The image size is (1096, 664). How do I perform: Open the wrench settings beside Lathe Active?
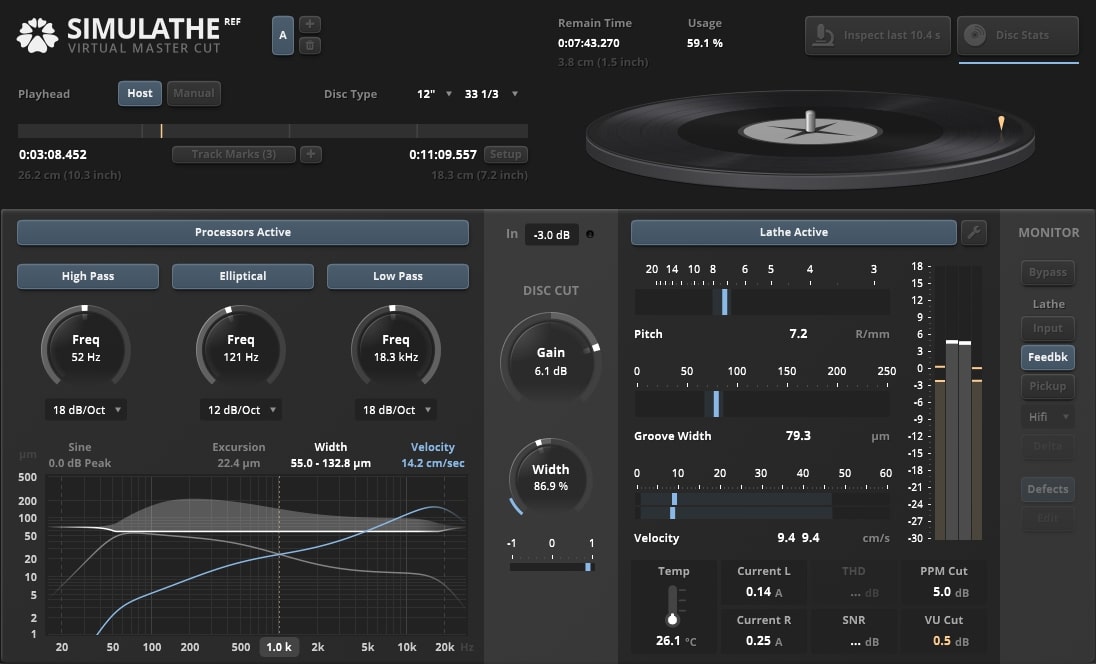[x=975, y=232]
